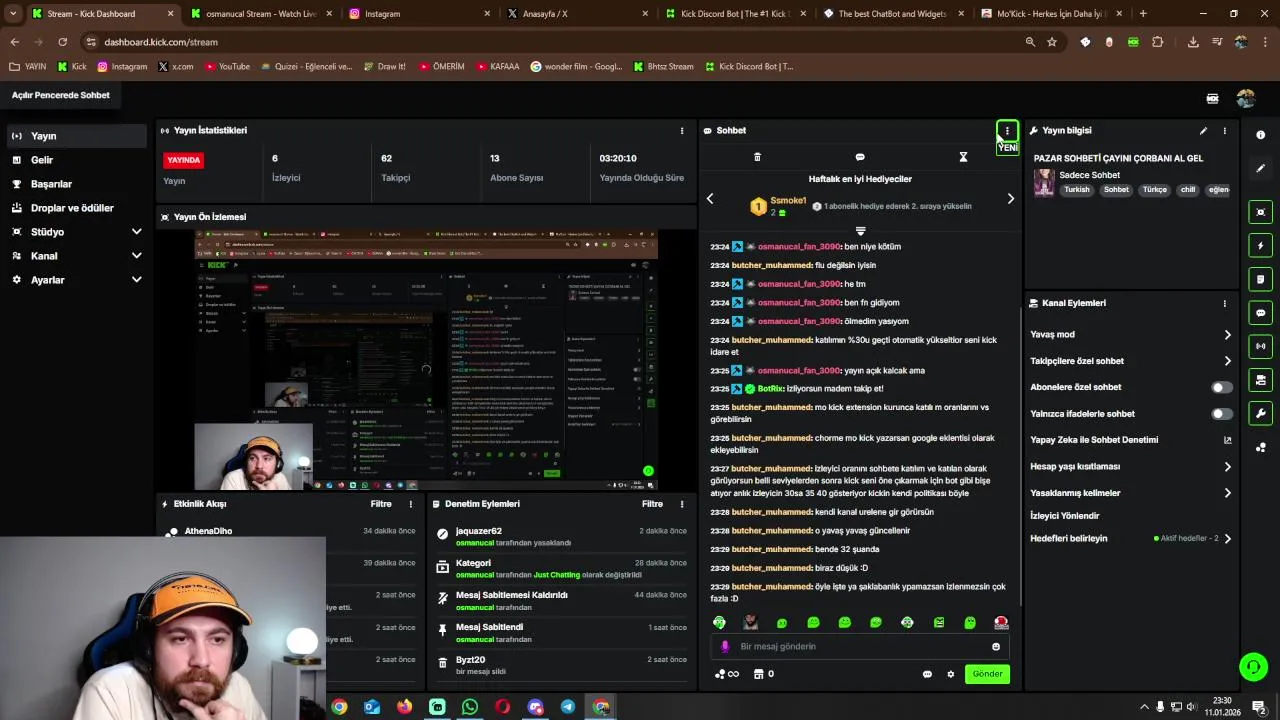Open the emoji picker in message box
This screenshot has height=720, width=1280.
(995, 647)
